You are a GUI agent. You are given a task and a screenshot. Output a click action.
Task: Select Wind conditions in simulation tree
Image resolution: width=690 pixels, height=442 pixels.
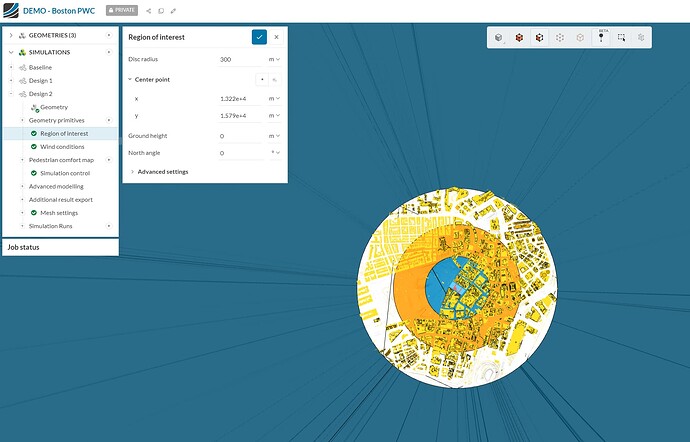(62, 147)
